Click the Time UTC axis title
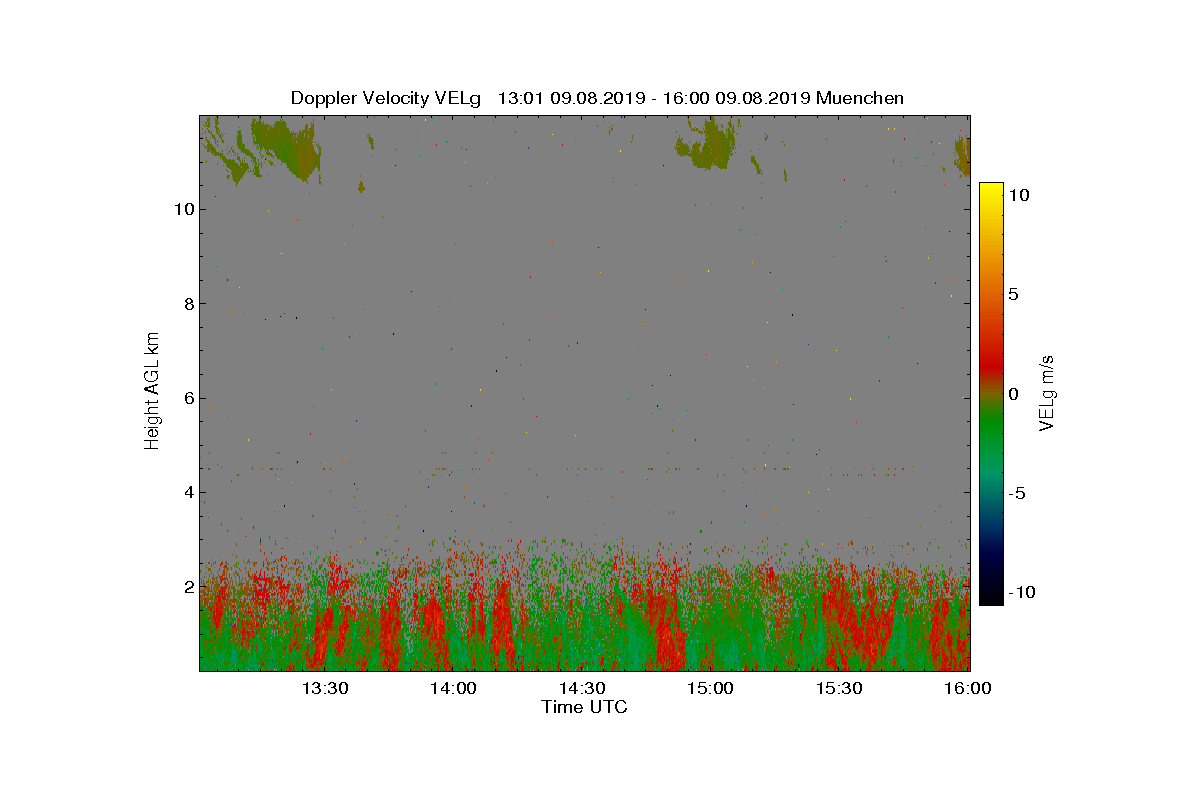 585,707
